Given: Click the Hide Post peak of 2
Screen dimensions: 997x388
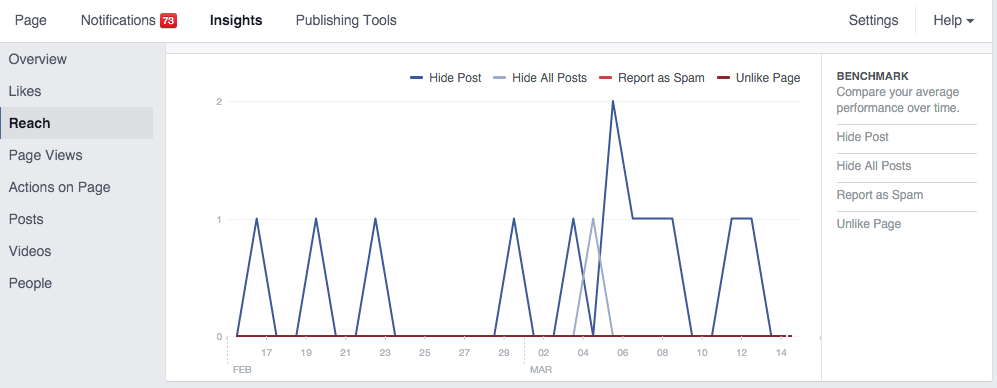Looking at the screenshot, I should (x=613, y=101).
